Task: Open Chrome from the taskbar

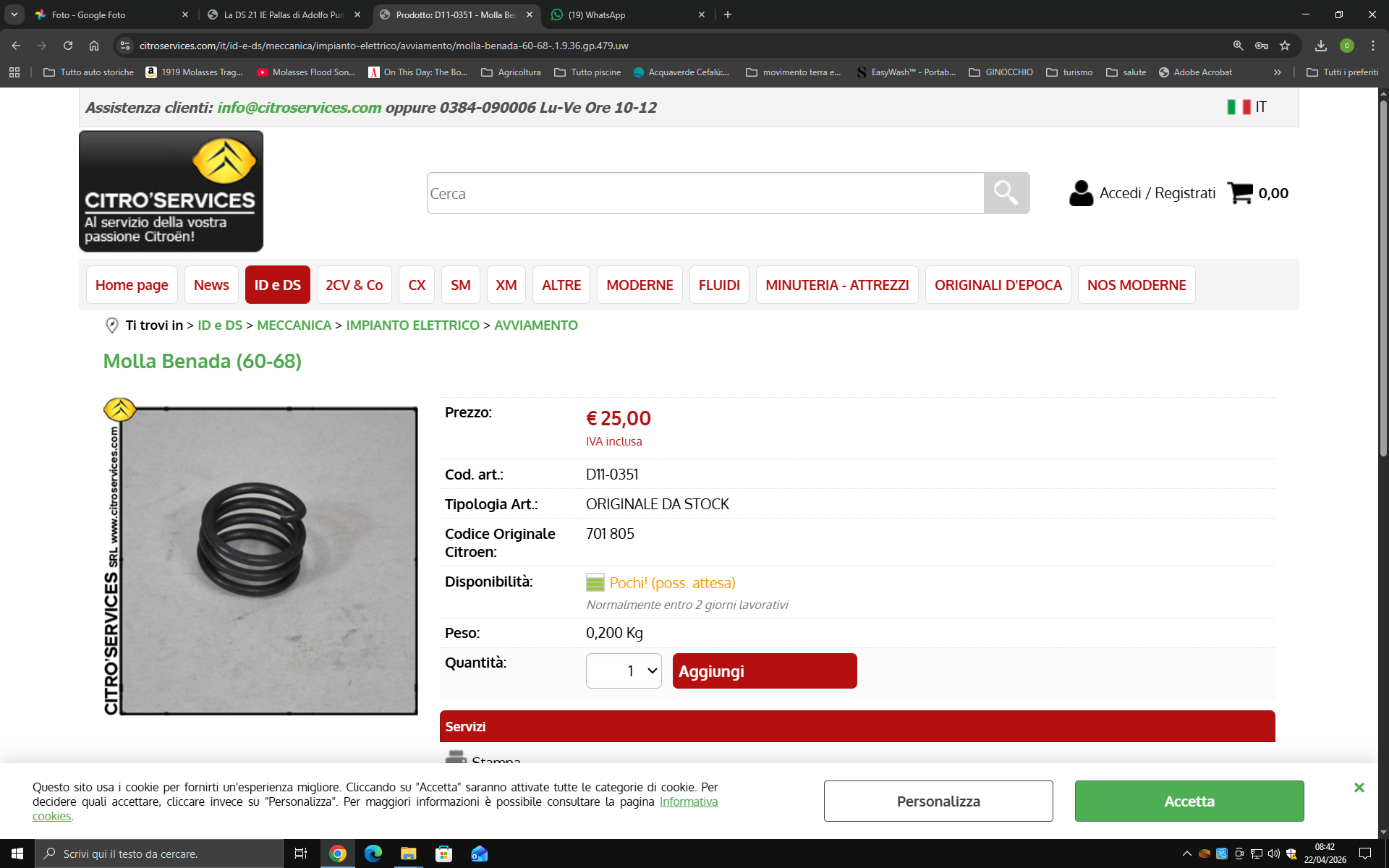Action: pyautogui.click(x=338, y=854)
